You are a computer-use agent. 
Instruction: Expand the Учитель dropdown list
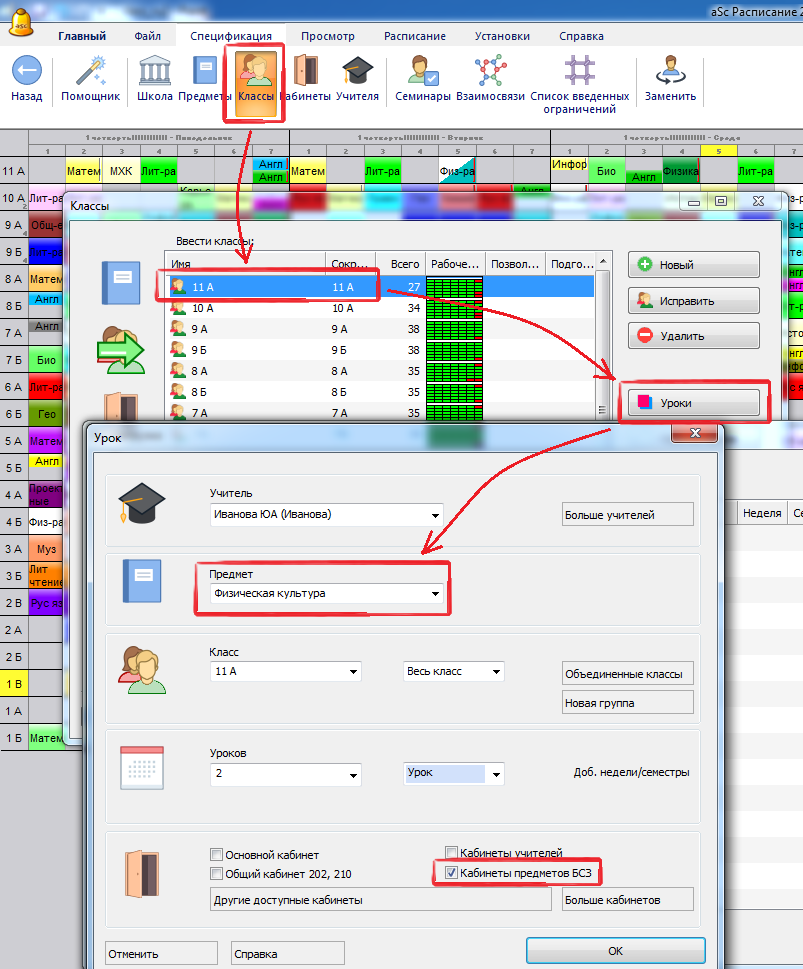[x=435, y=516]
